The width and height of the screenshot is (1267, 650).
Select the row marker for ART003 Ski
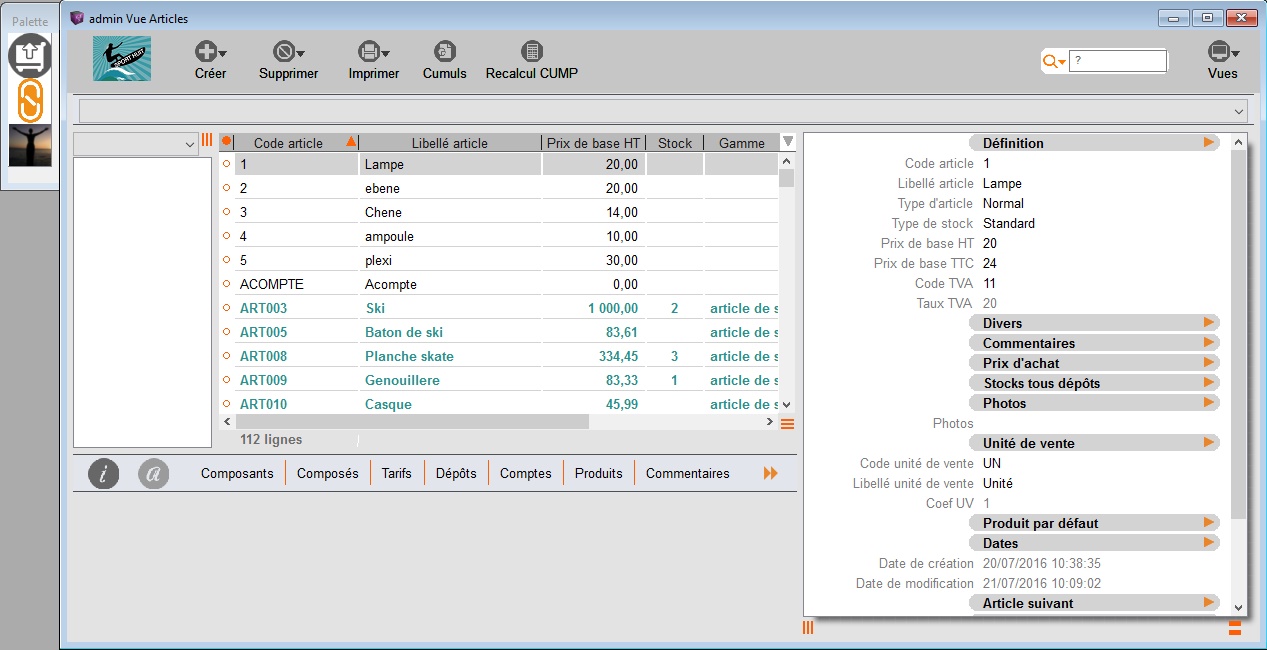click(226, 308)
